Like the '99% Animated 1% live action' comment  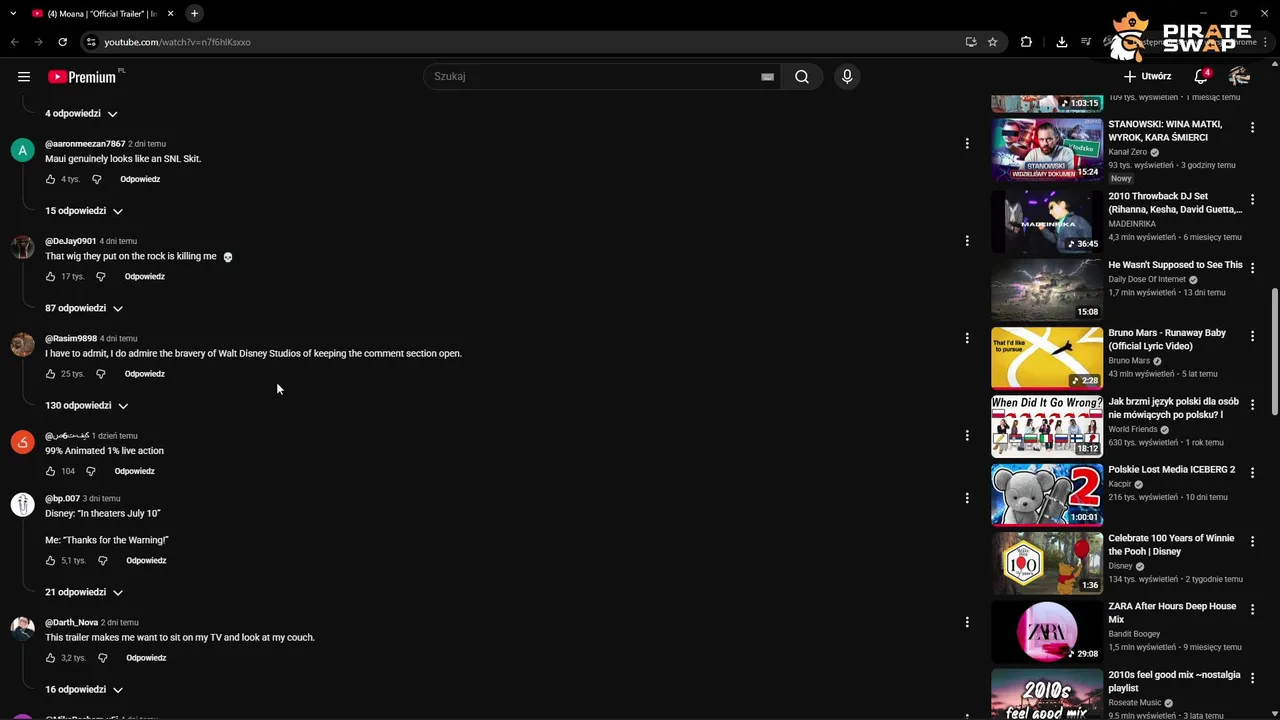pos(50,471)
